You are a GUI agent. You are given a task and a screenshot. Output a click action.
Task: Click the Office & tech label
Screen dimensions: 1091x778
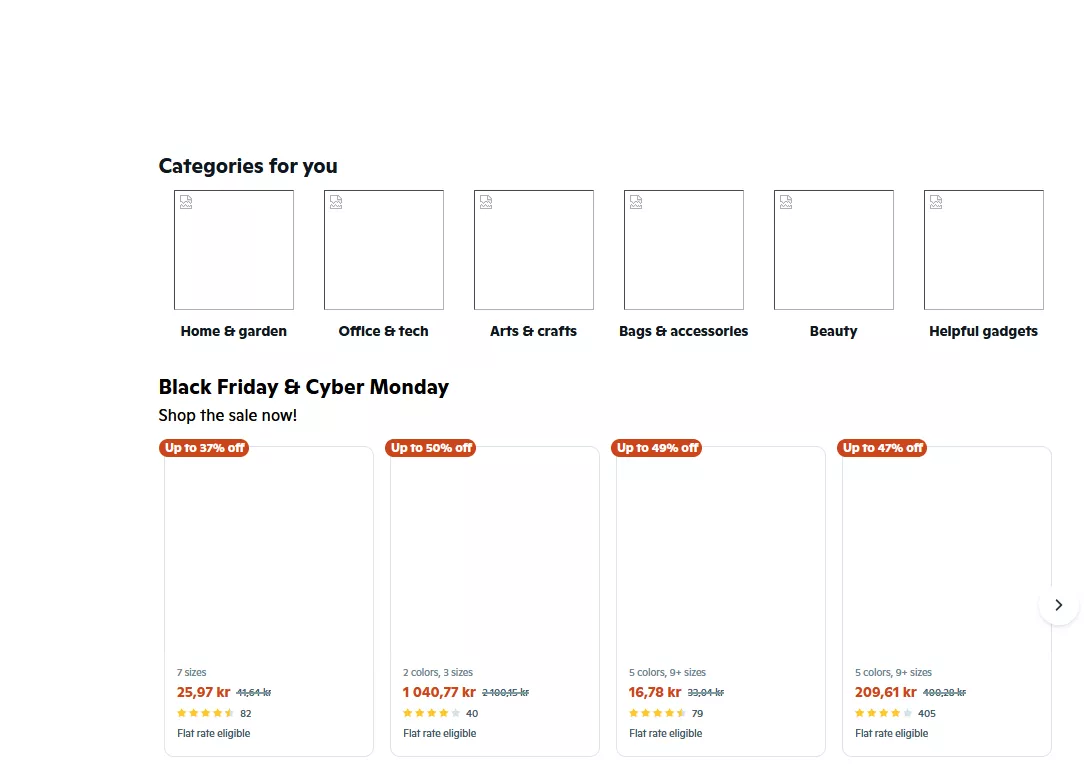coord(384,331)
